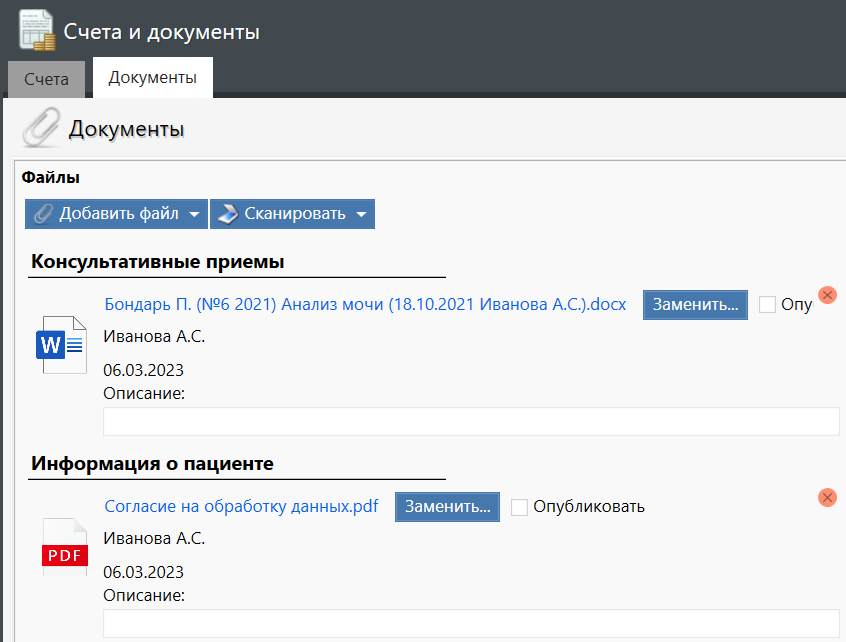This screenshot has height=642, width=846.
Task: Click the Word document file icon
Action: click(65, 344)
